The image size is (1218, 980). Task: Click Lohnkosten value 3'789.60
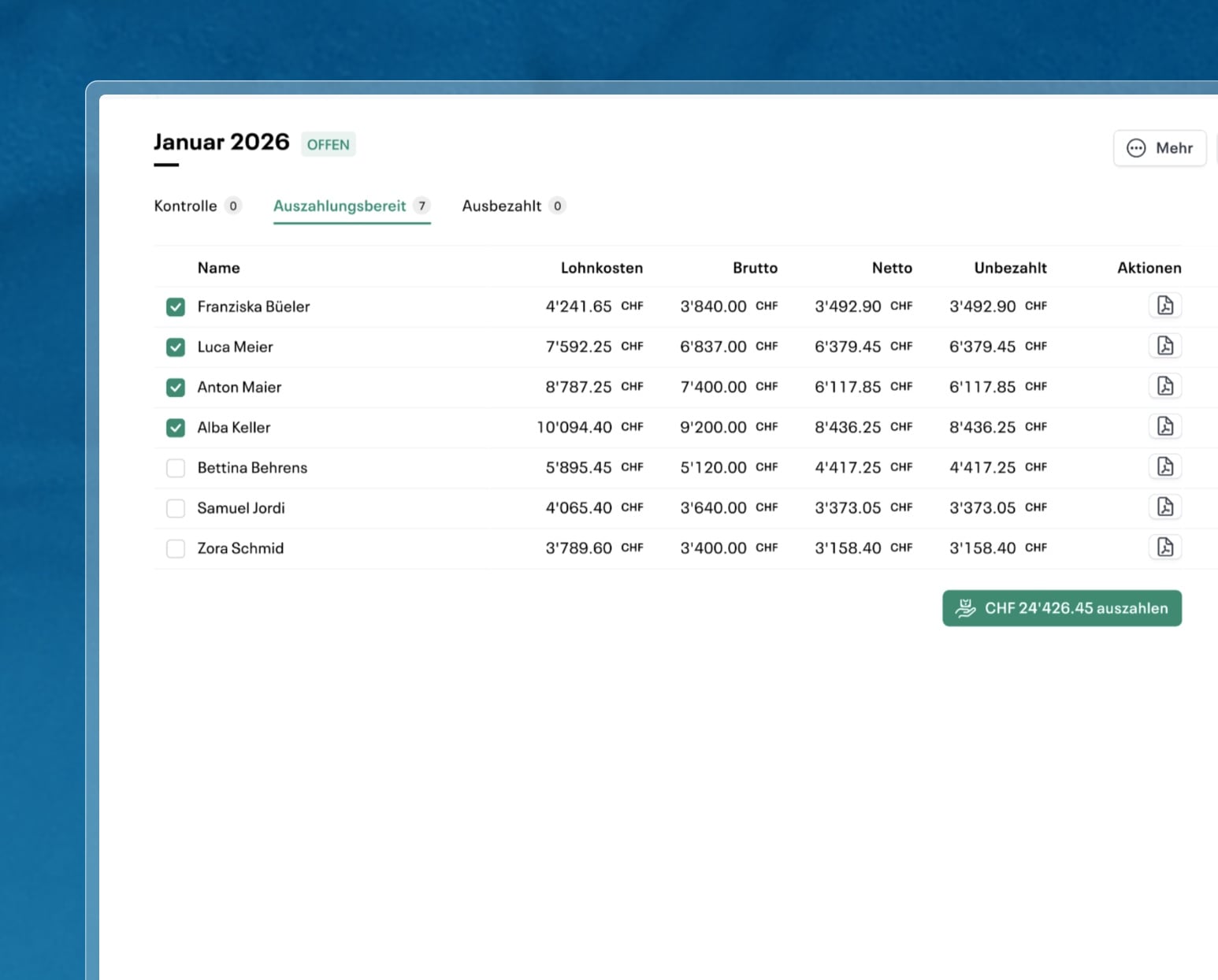click(x=578, y=548)
